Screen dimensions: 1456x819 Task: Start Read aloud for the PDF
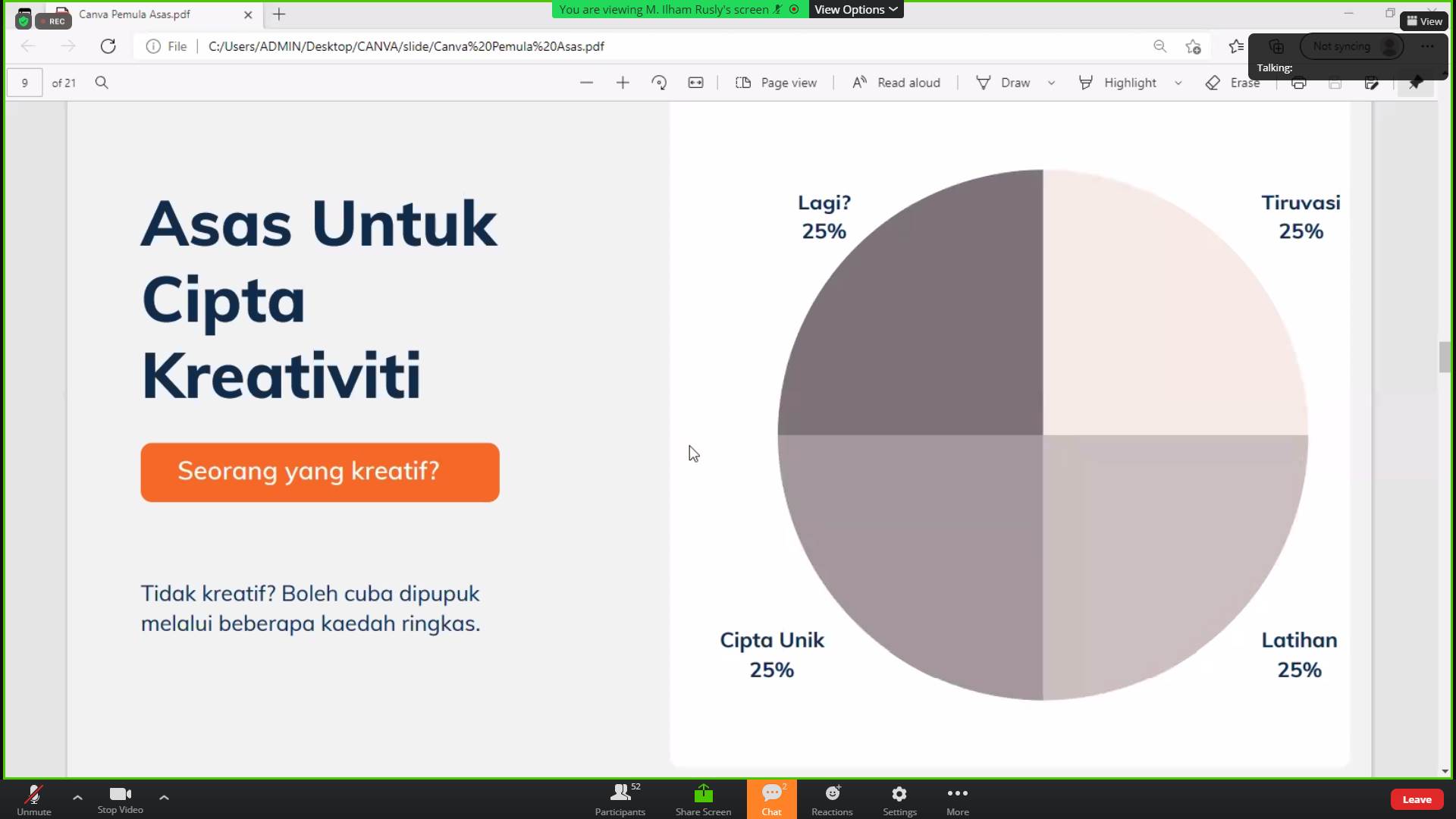click(x=896, y=83)
